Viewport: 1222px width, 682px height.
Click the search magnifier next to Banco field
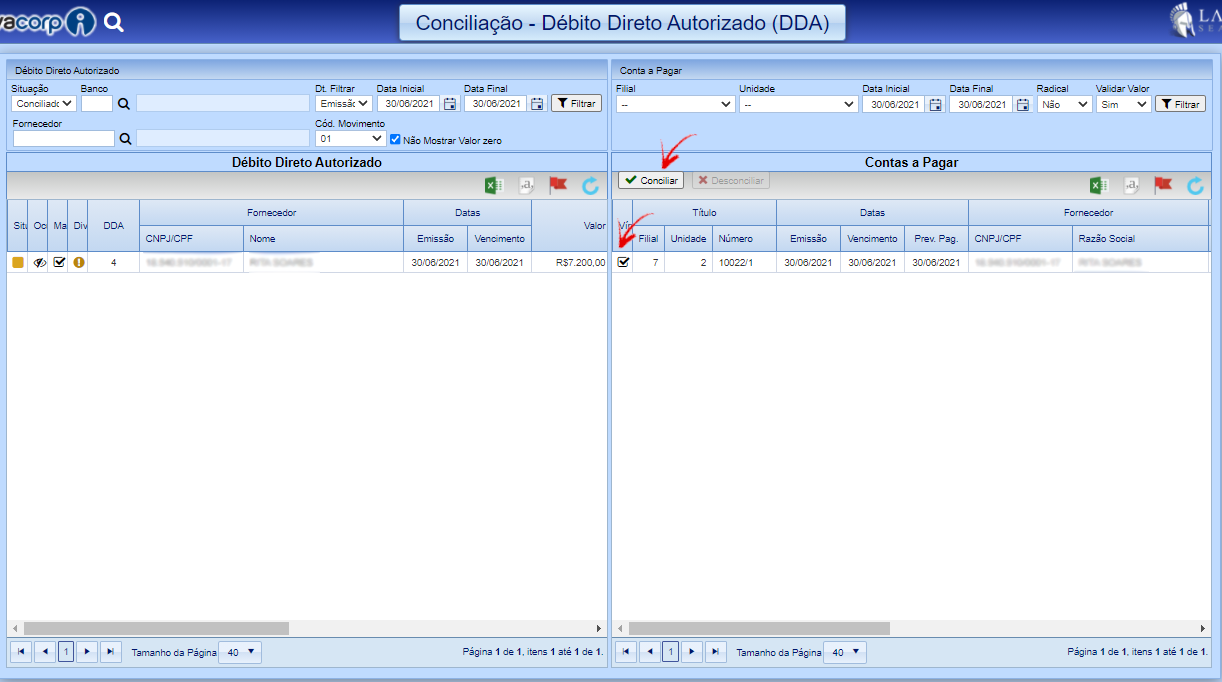(125, 103)
